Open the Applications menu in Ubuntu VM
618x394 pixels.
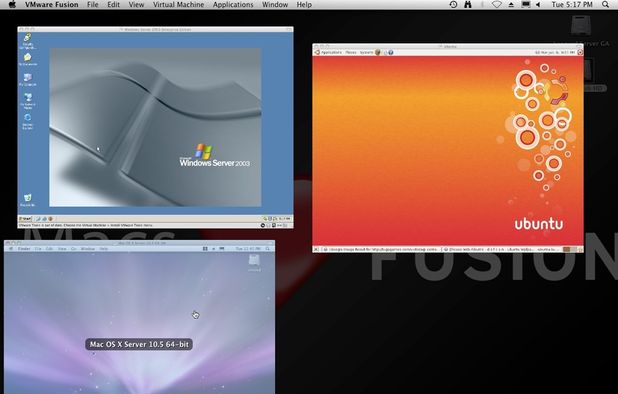point(331,52)
